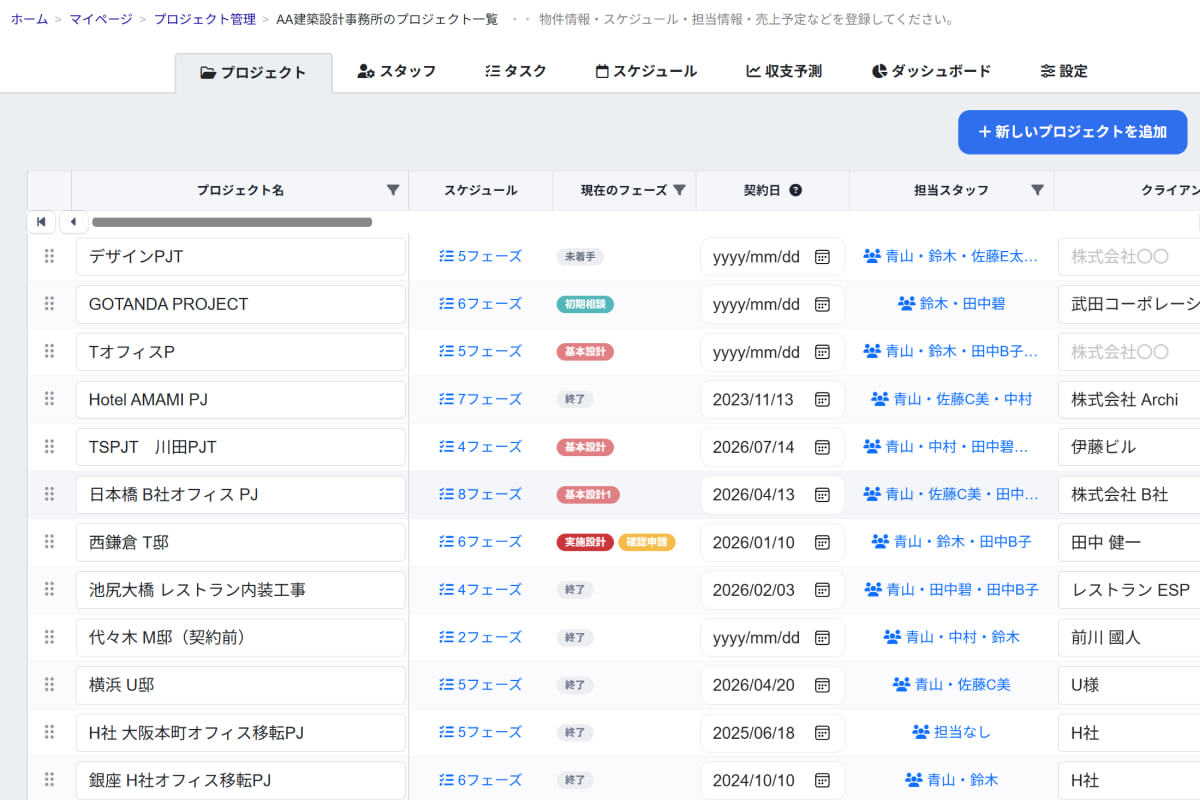Open 担当なし staff link for H社 大阪本町
1200x800 pixels.
click(x=951, y=733)
